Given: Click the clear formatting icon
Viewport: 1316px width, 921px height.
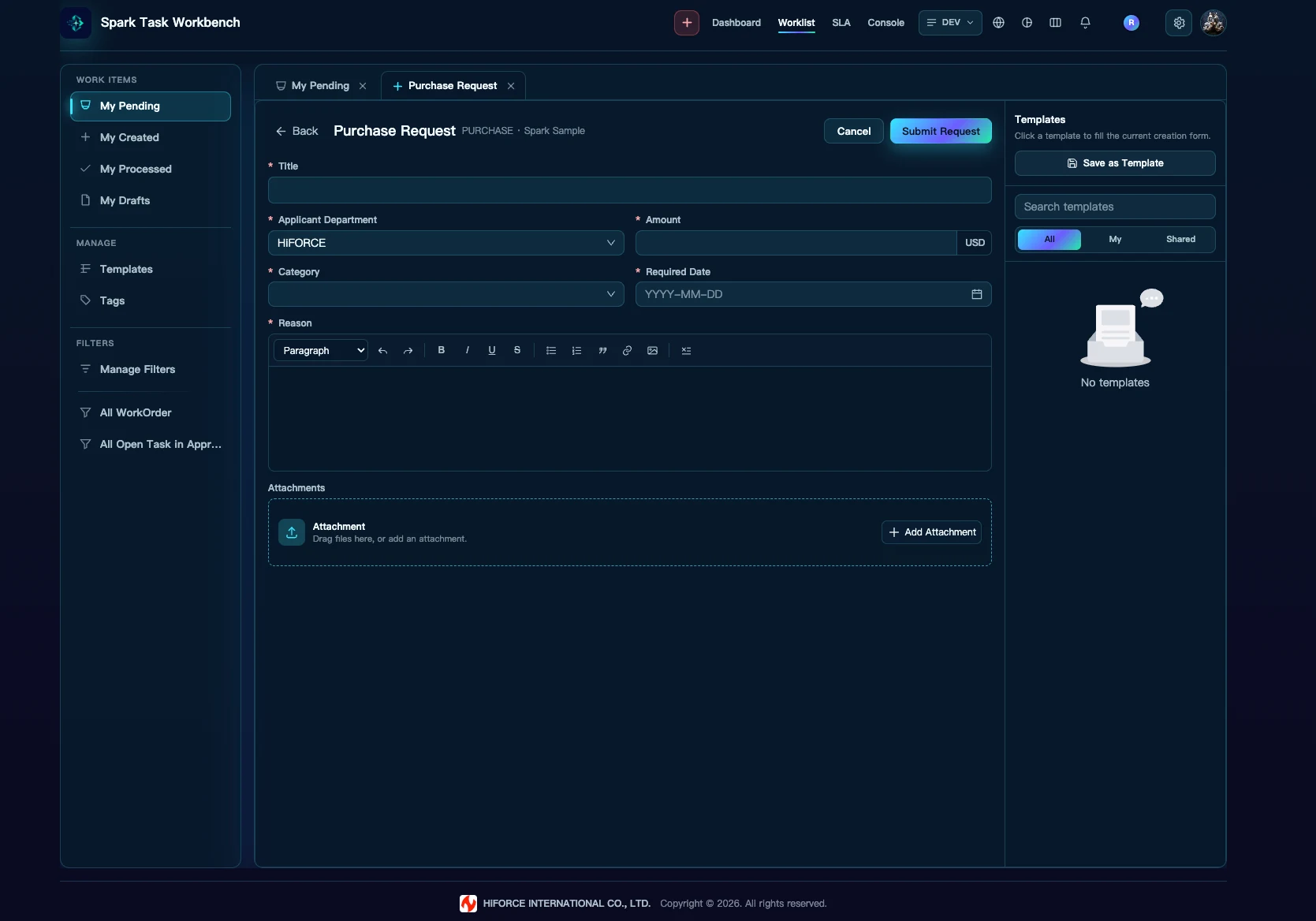Looking at the screenshot, I should point(686,351).
